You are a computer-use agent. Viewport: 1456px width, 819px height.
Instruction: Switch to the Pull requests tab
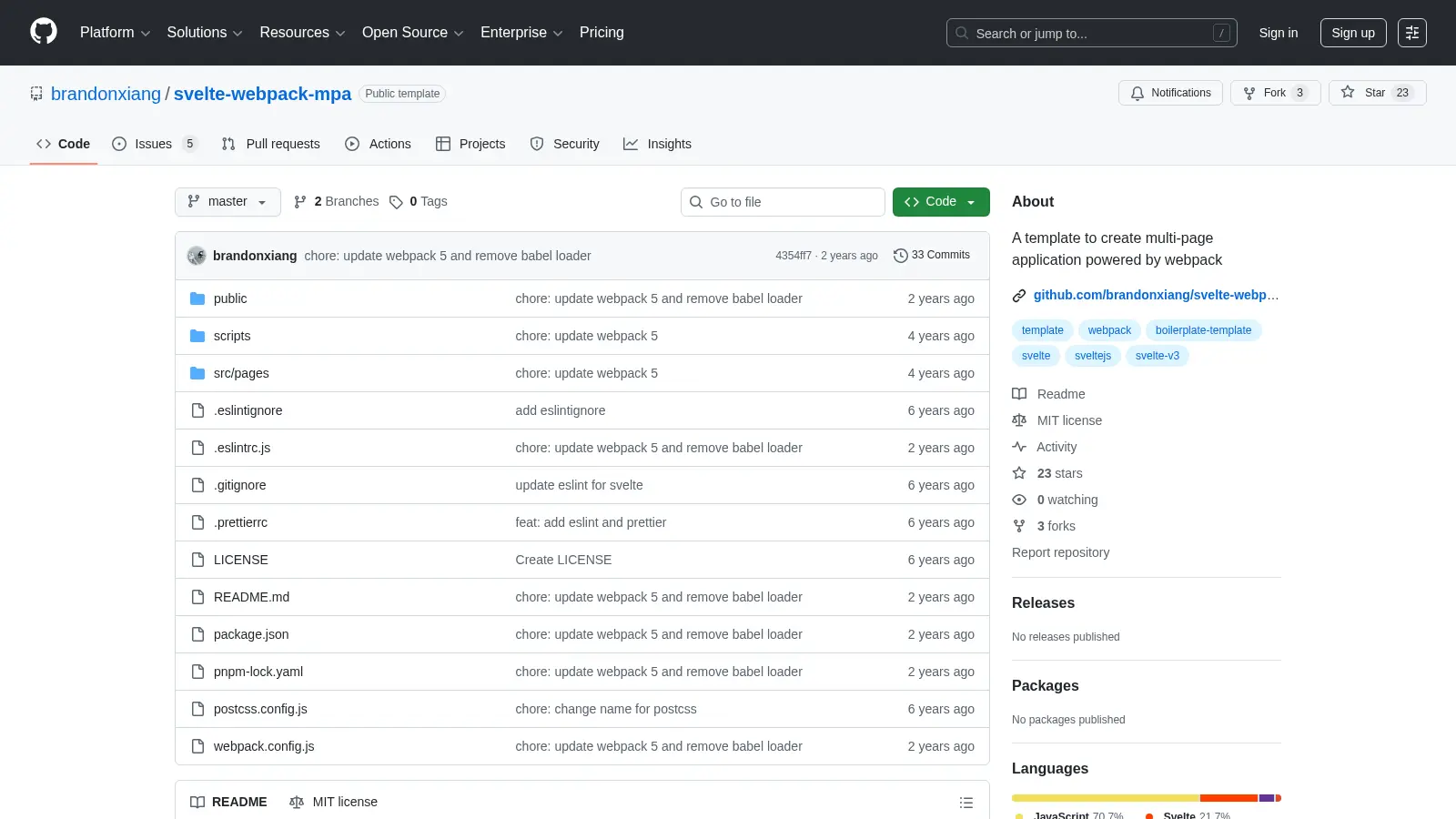click(271, 144)
